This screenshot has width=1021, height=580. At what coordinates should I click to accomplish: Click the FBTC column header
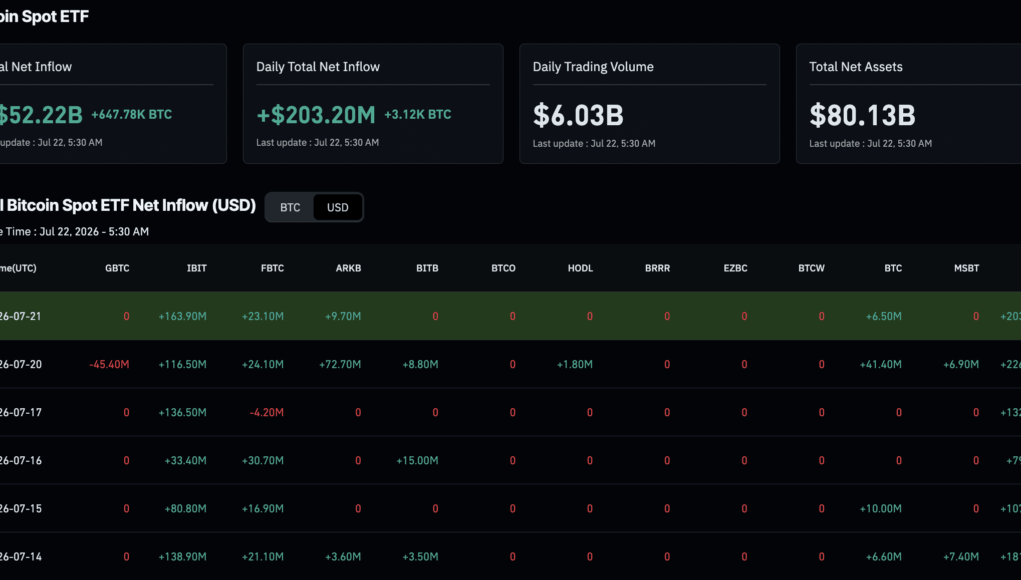(272, 268)
